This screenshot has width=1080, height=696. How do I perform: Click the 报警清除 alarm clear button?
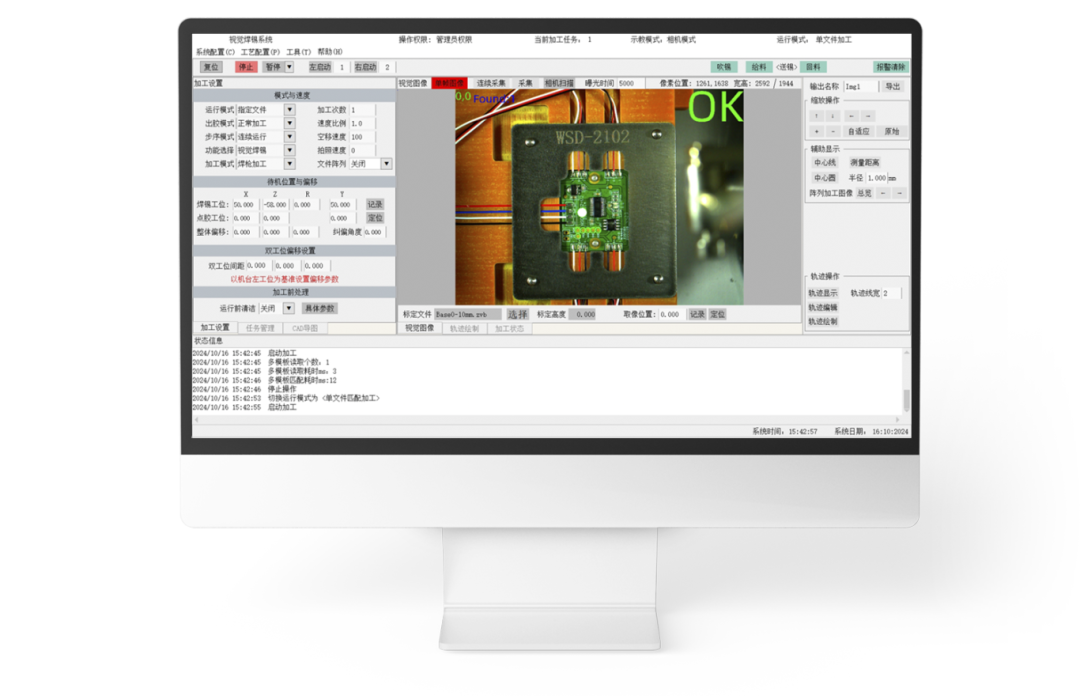891,67
